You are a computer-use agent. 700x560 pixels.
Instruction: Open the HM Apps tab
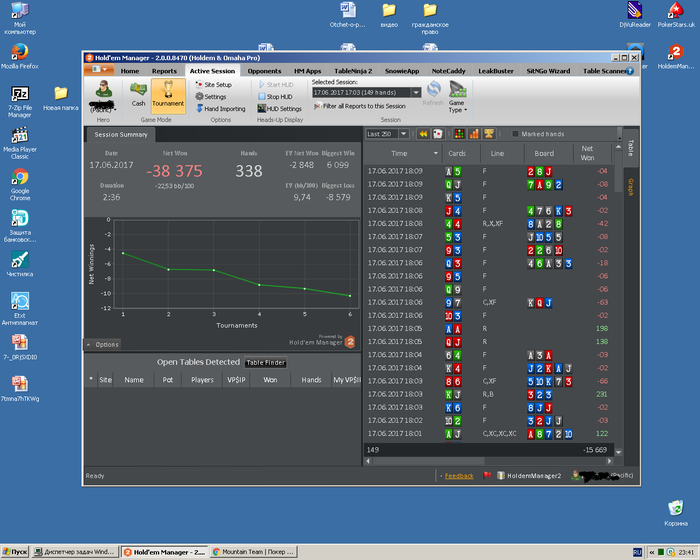click(x=308, y=71)
